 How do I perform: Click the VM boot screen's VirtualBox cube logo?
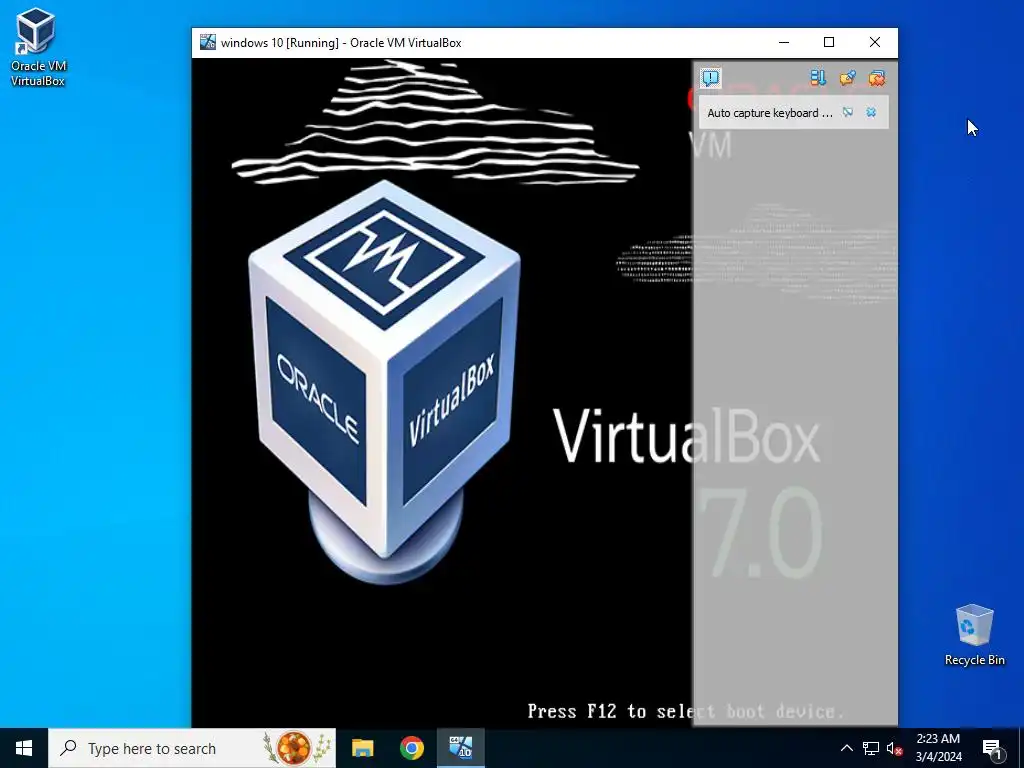[384, 381]
